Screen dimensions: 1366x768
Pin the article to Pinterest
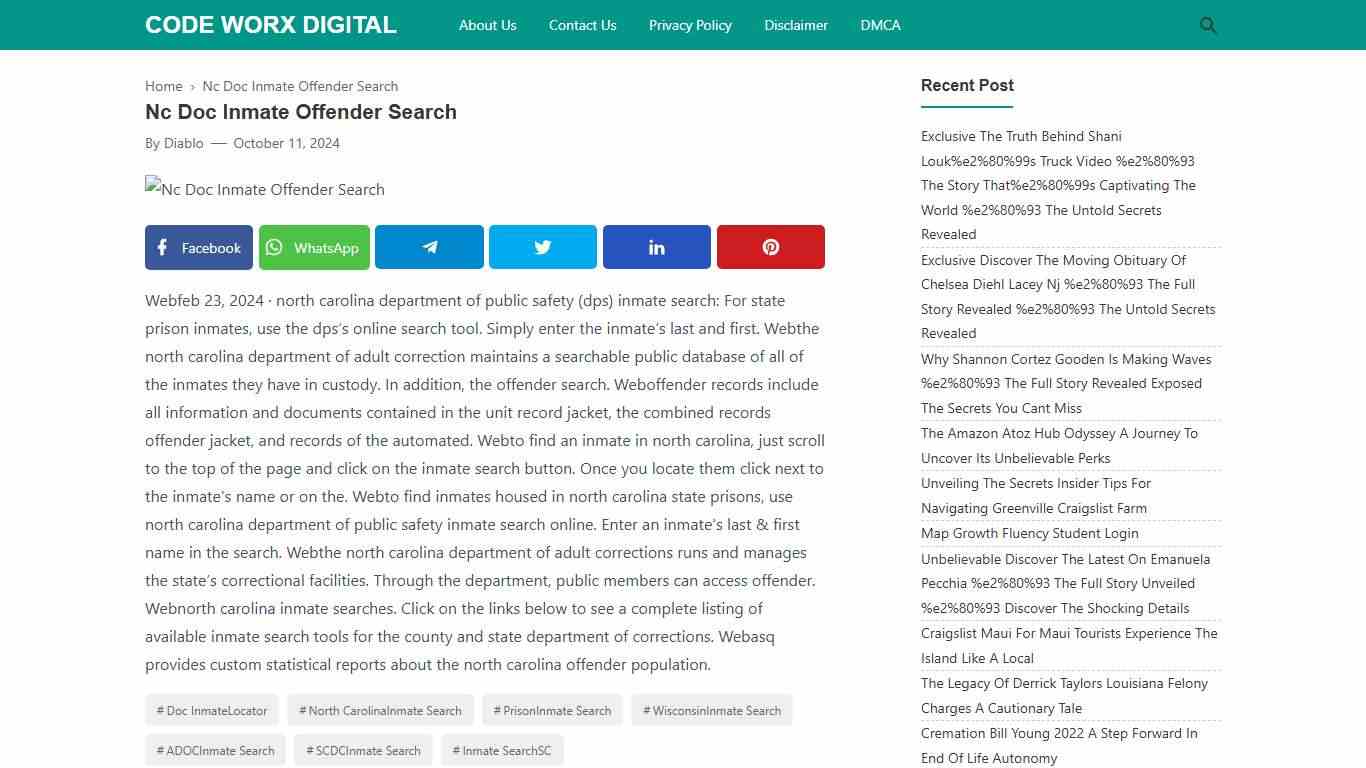[x=770, y=247]
